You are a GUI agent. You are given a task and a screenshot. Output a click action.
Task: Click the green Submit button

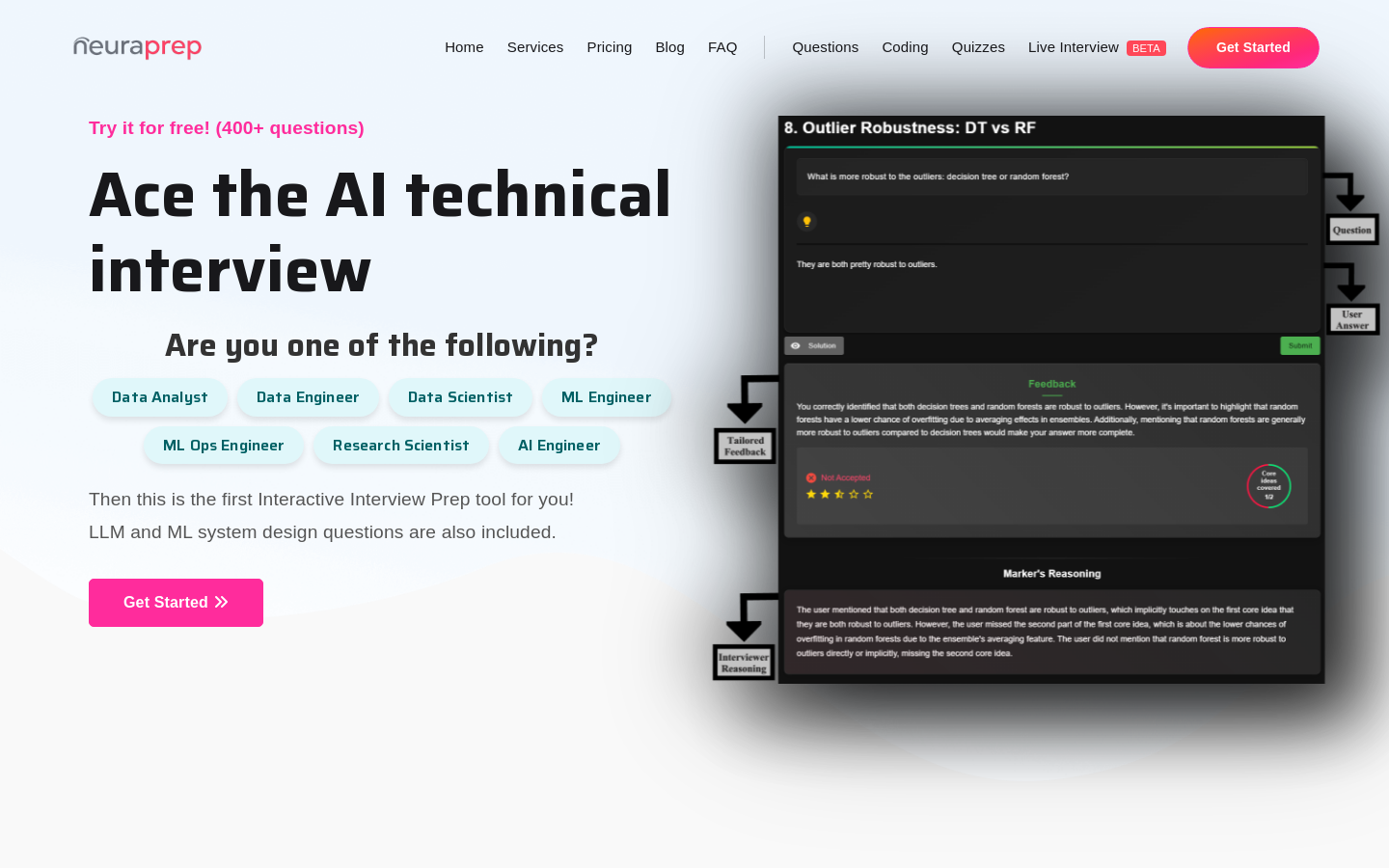click(x=1299, y=345)
